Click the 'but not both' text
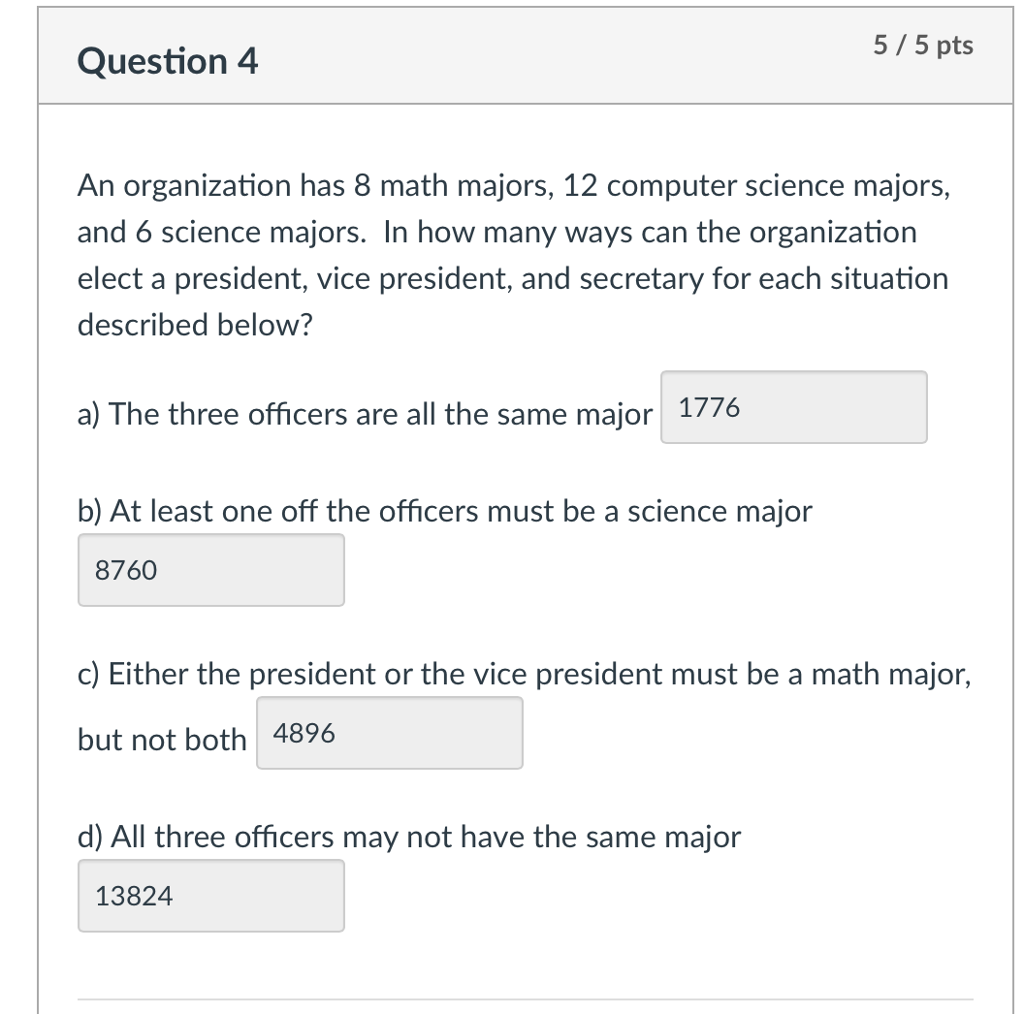Screen dimensions: 1024x1014 pos(162,740)
